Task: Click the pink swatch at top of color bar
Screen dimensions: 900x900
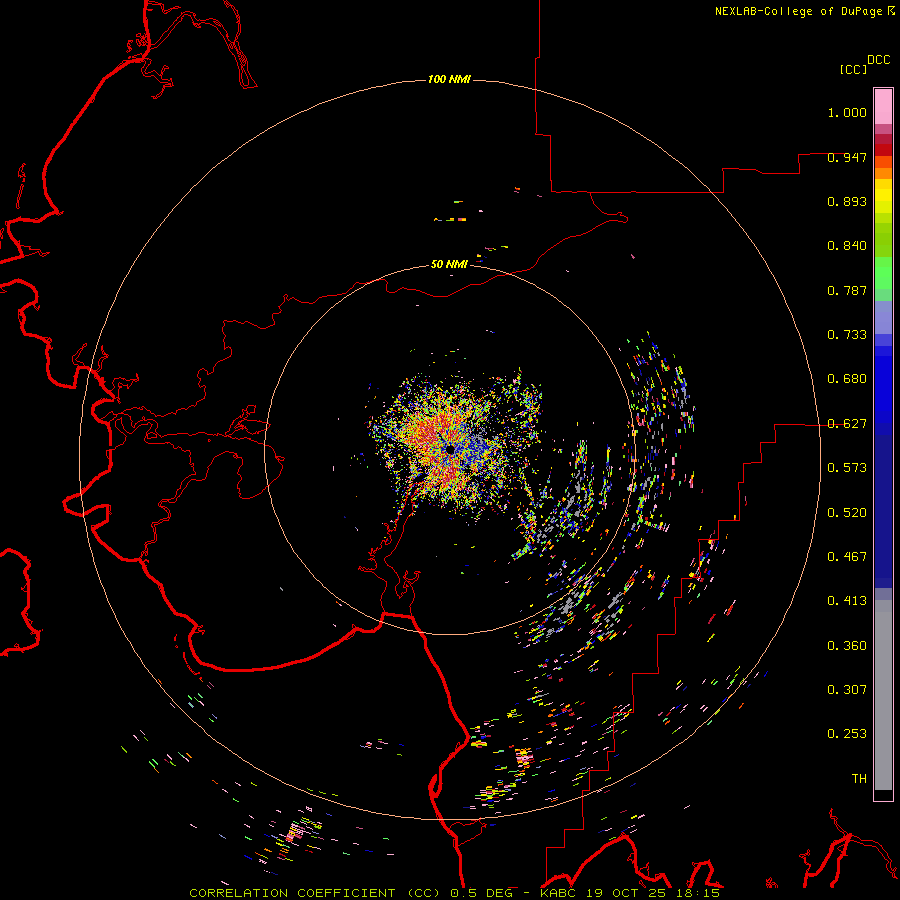Action: pyautogui.click(x=883, y=107)
